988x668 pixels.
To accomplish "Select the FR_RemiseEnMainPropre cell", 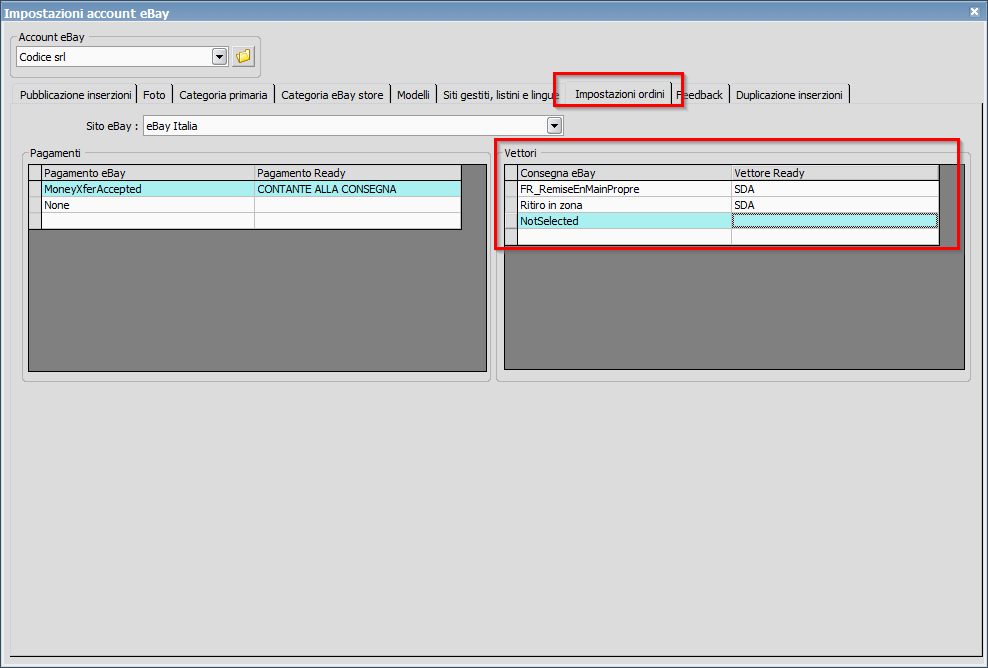I will point(624,189).
